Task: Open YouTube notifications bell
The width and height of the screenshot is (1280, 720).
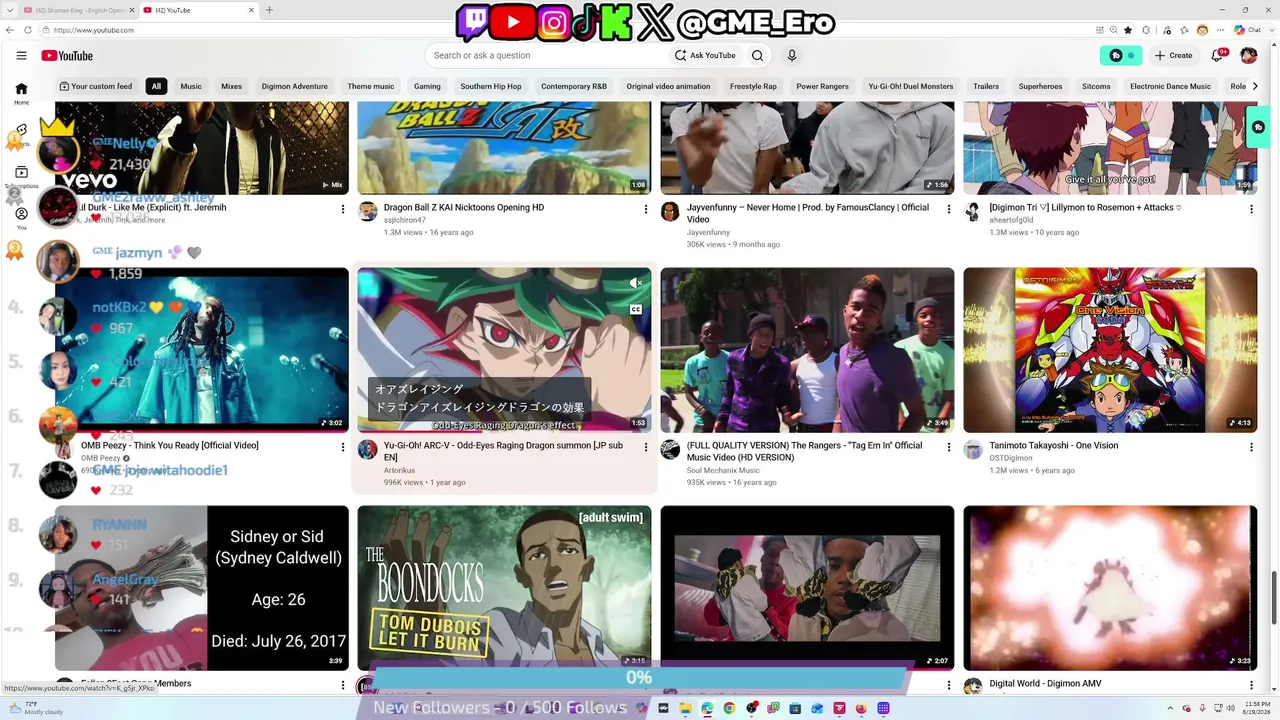Action: (x=1218, y=56)
